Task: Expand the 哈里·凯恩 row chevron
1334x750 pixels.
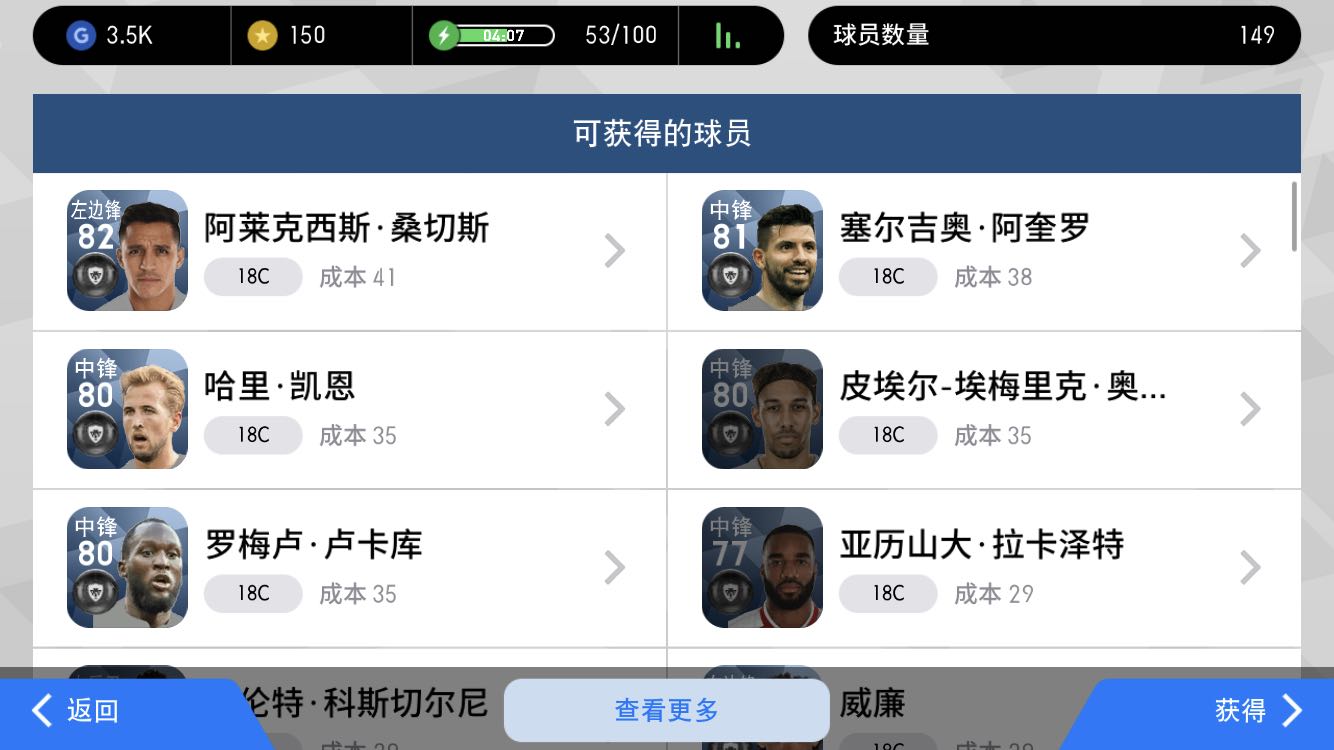Action: [x=615, y=409]
